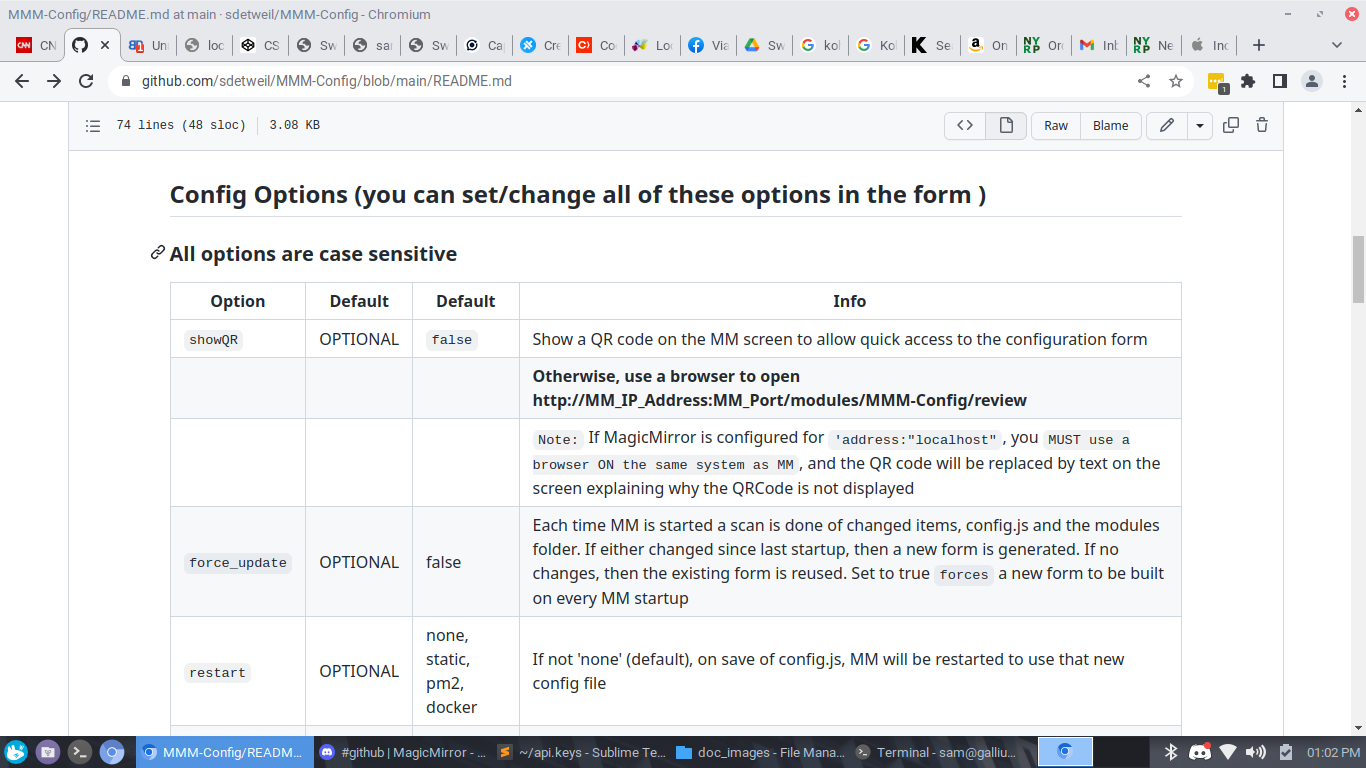The height and width of the screenshot is (768, 1366).
Task: View the Raw file
Action: click(1055, 125)
